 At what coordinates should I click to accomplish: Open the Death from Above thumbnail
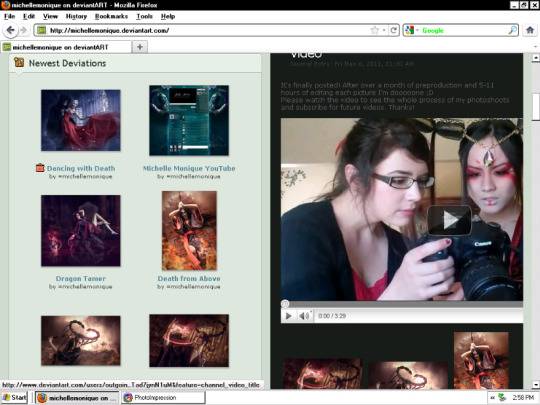[x=189, y=231]
